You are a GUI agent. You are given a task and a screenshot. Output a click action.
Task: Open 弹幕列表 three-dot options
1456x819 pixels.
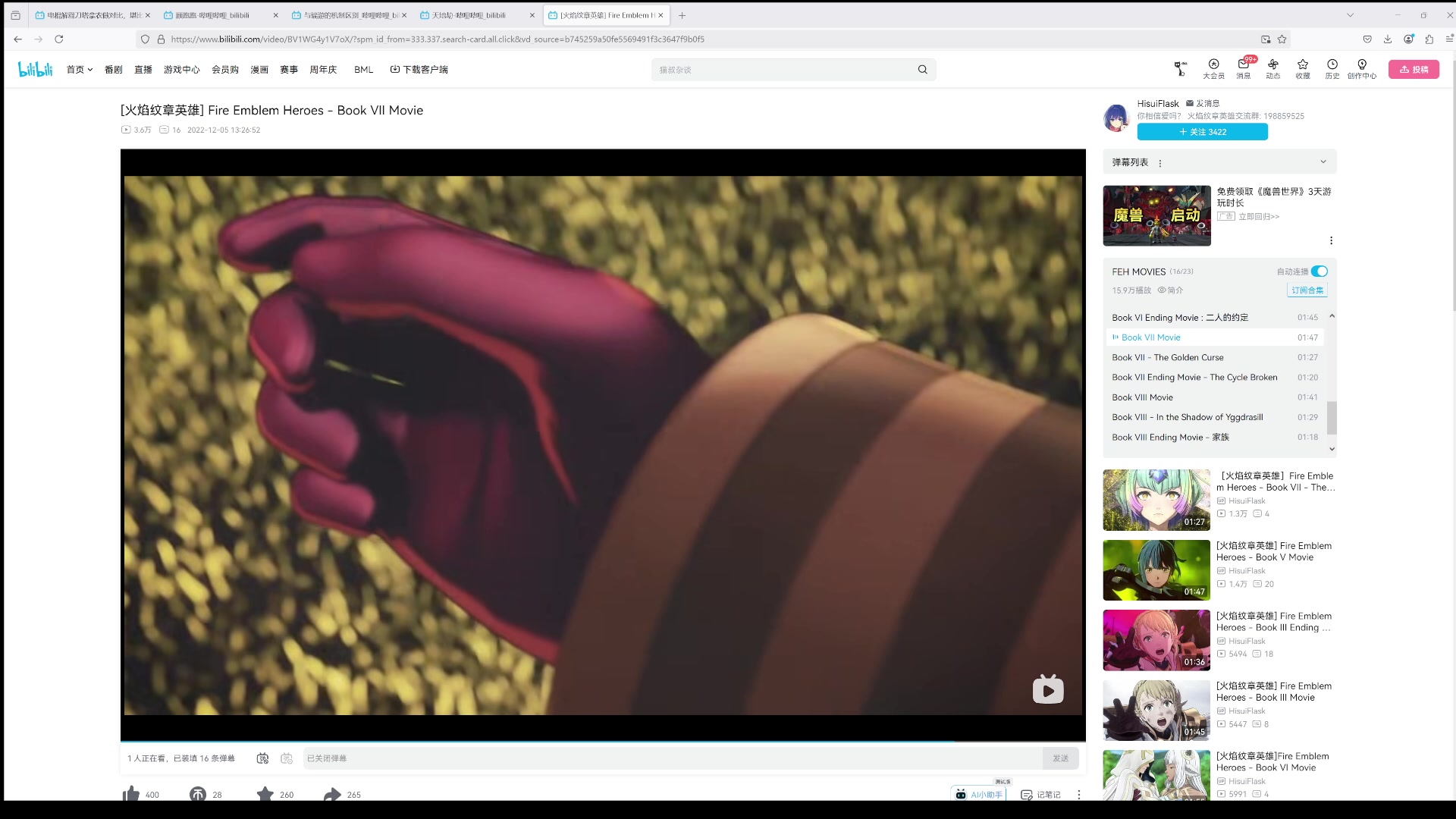click(1160, 163)
